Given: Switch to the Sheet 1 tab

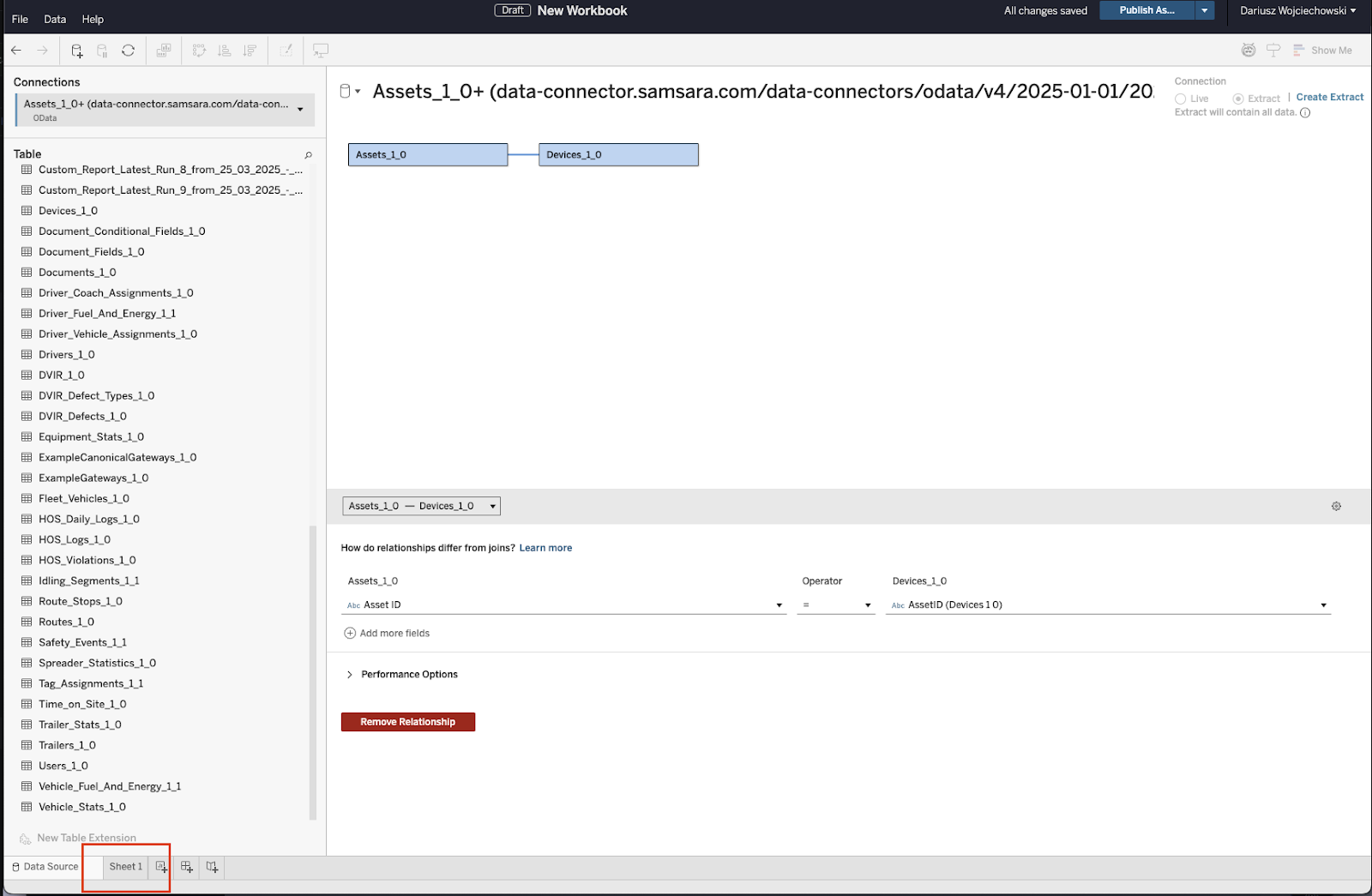Looking at the screenshot, I should 125,867.
